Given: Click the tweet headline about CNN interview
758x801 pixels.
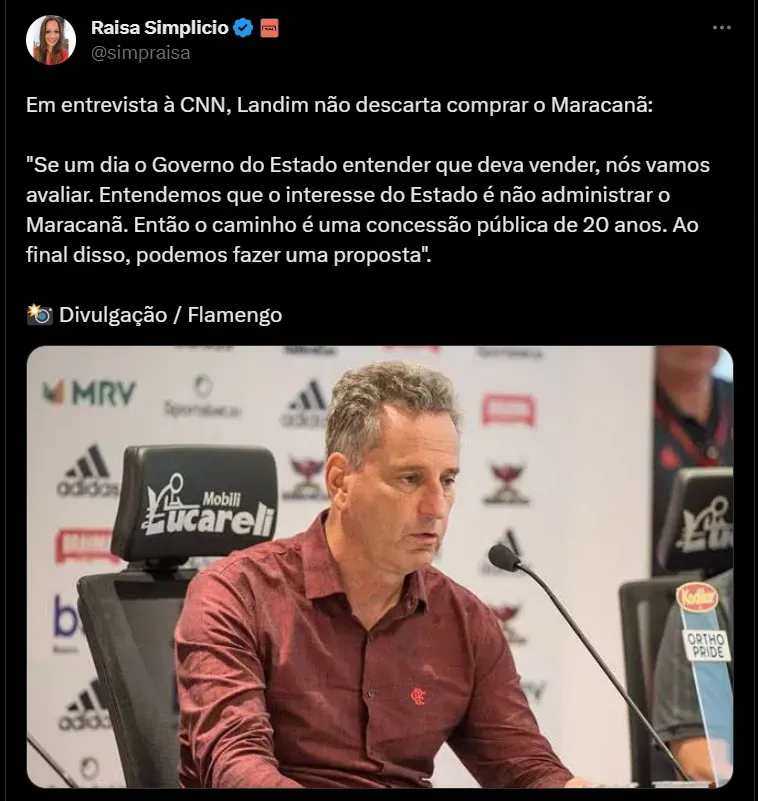Looking at the screenshot, I should (340, 105).
